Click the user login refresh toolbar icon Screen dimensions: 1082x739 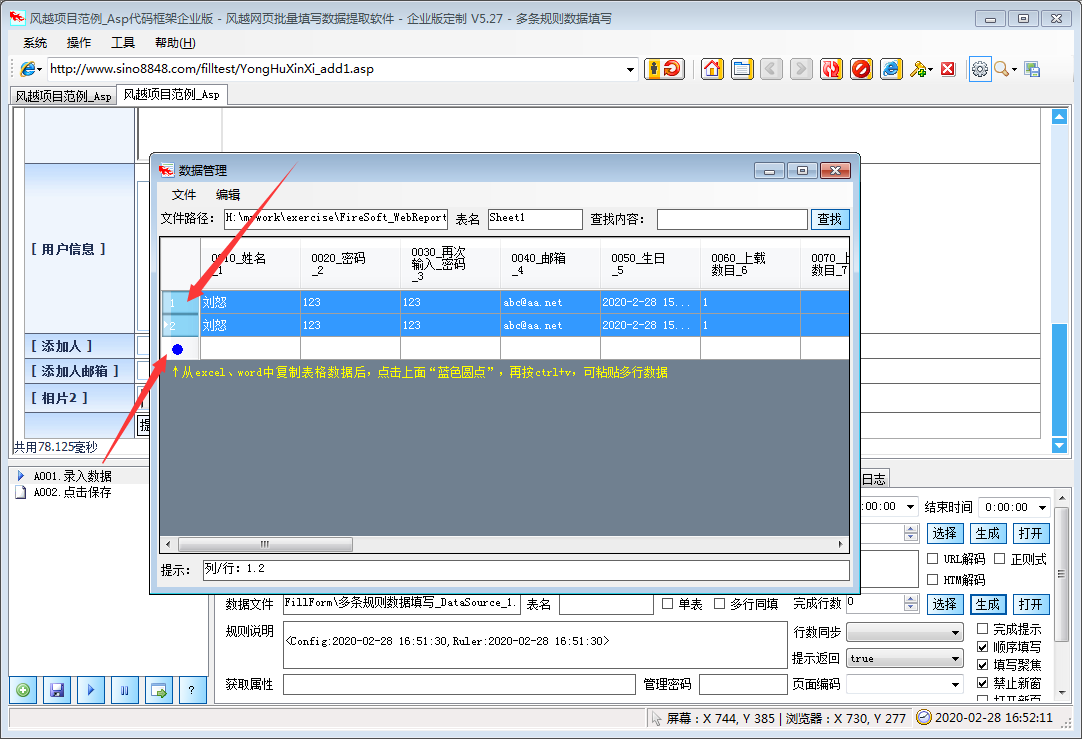664,69
